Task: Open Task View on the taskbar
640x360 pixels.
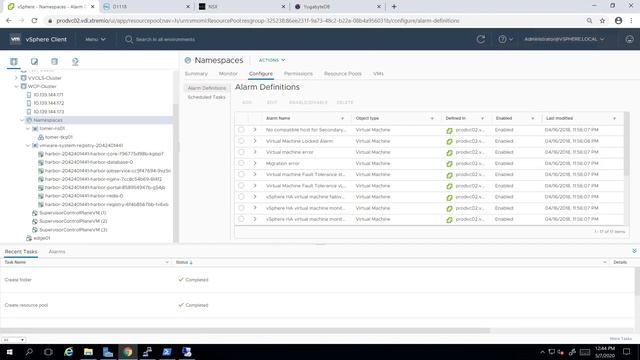Action: [48, 352]
